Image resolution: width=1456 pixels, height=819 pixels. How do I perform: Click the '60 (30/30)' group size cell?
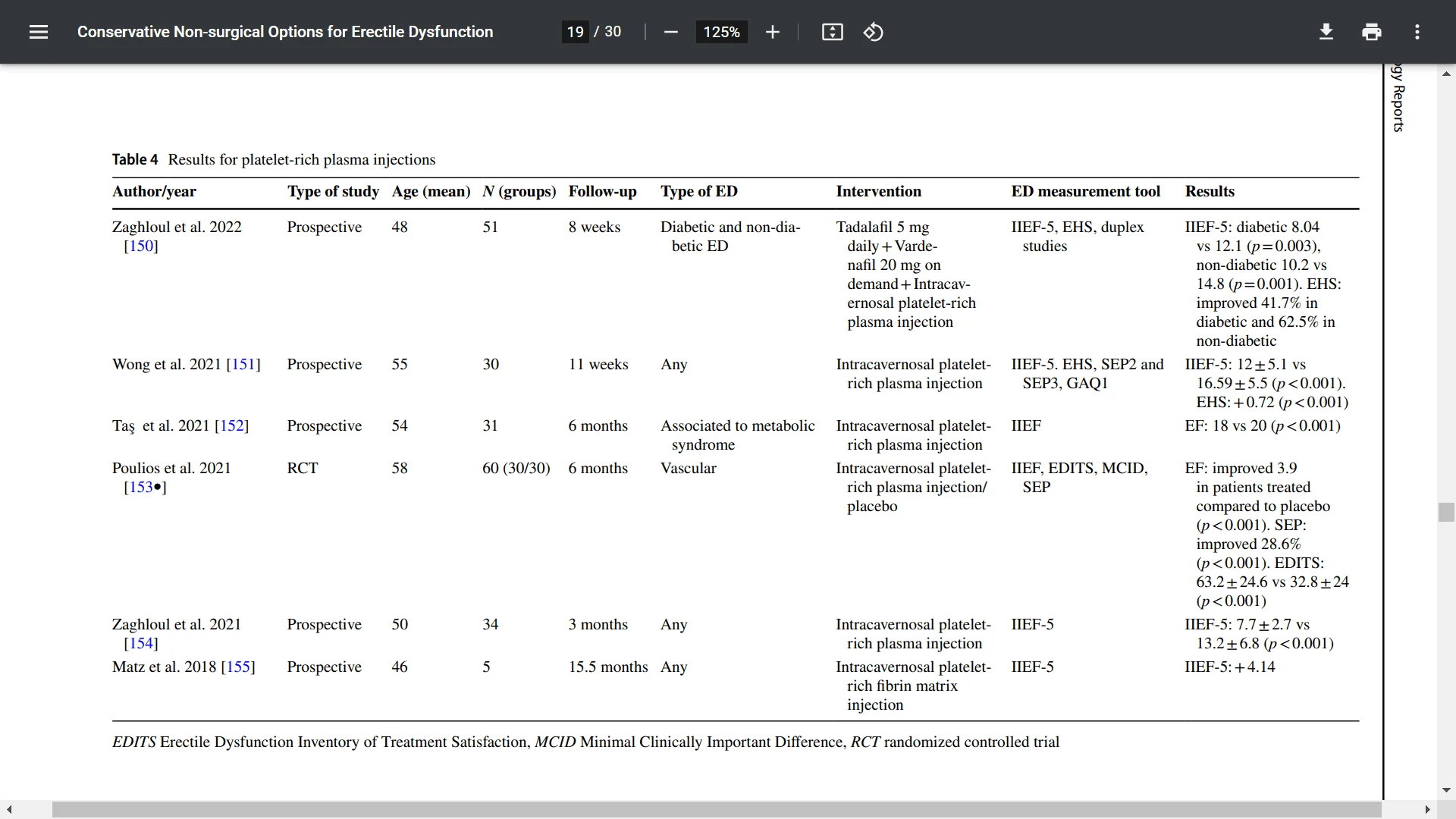[516, 468]
